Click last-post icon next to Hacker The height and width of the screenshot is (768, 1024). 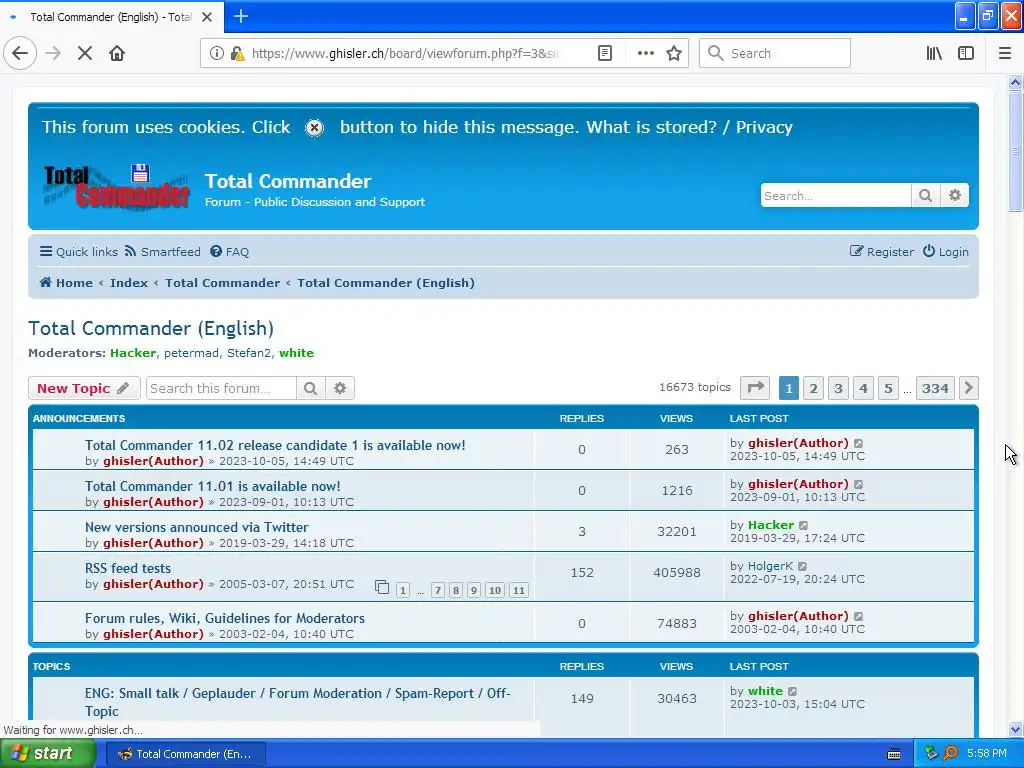(804, 525)
